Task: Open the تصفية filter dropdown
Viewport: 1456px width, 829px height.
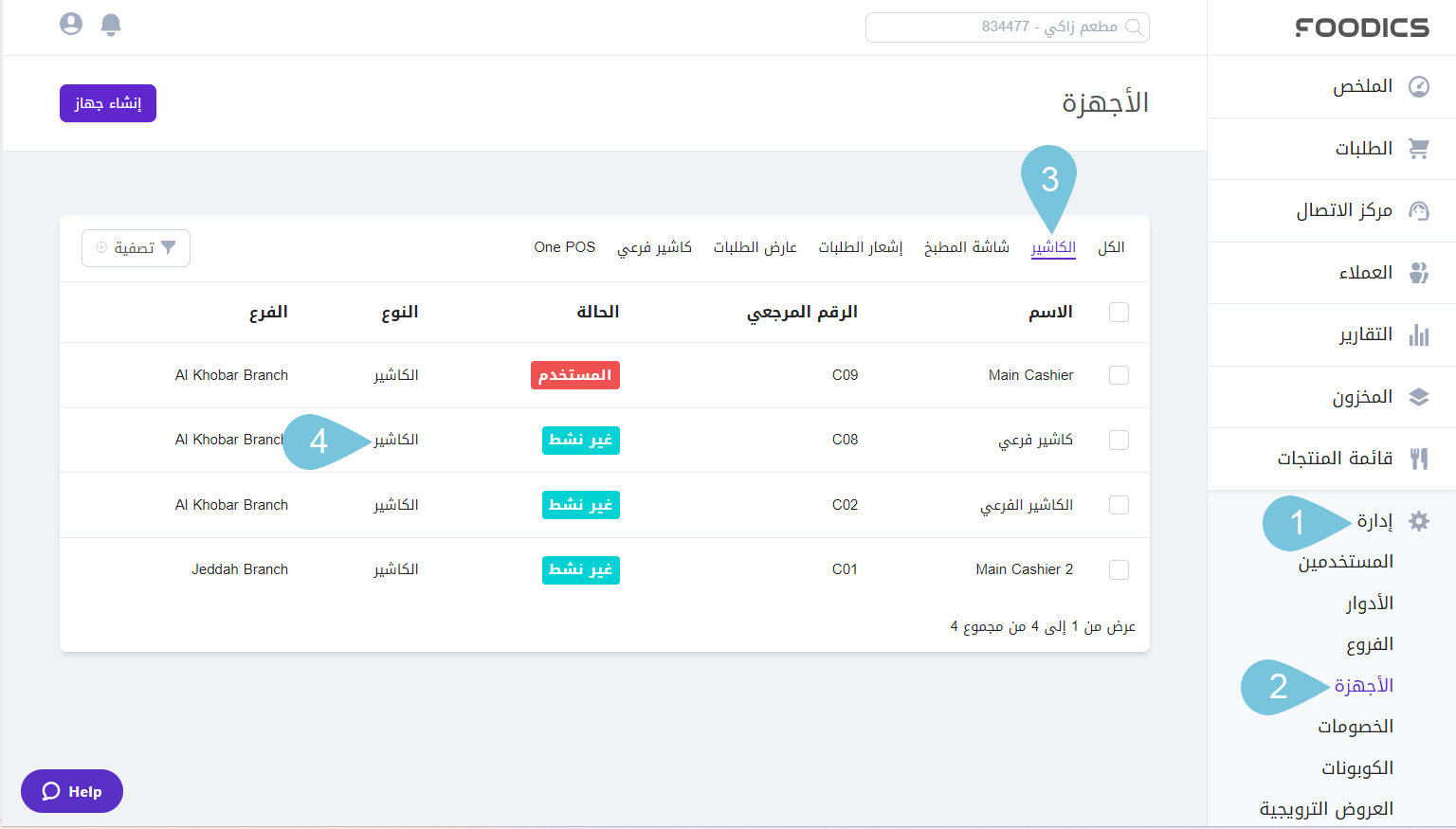Action: click(x=136, y=248)
